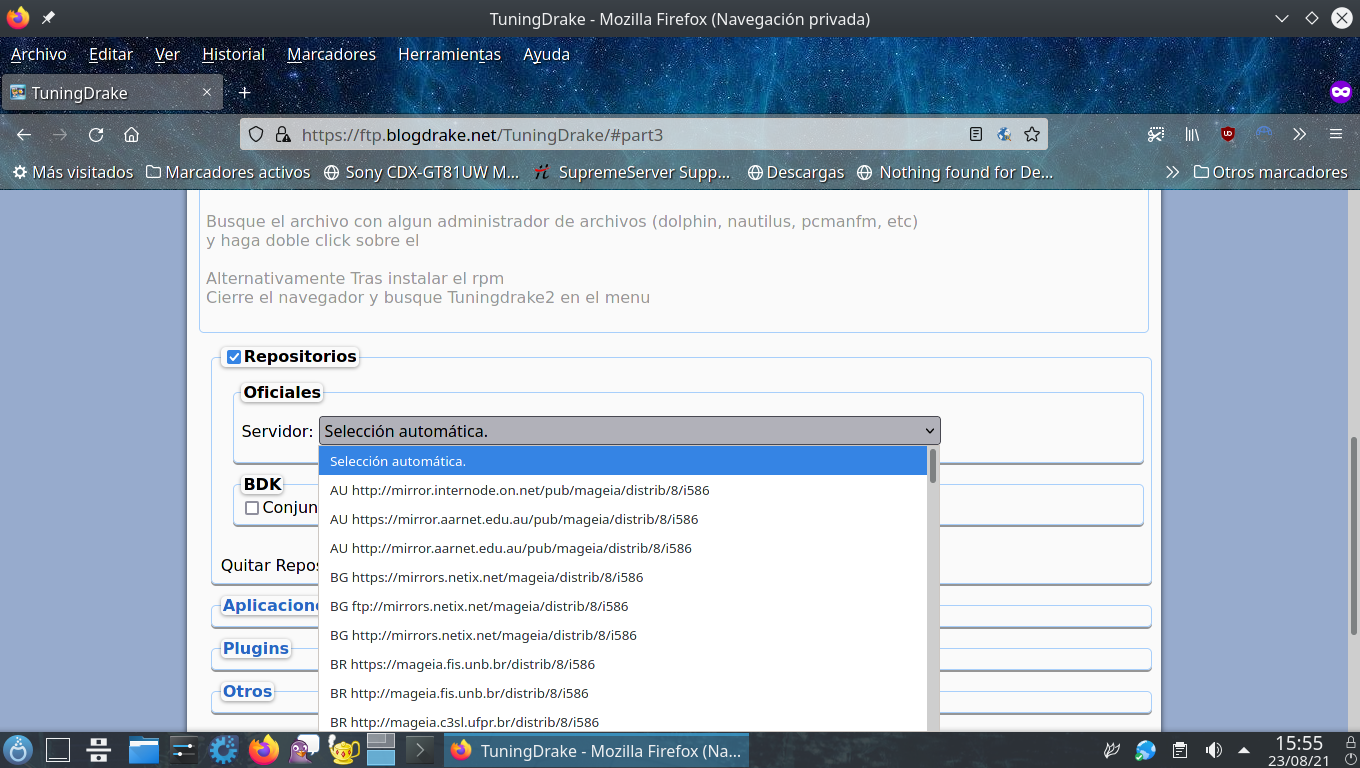Open the Otros marcadores folder
The width and height of the screenshot is (1360, 768).
click(1270, 172)
